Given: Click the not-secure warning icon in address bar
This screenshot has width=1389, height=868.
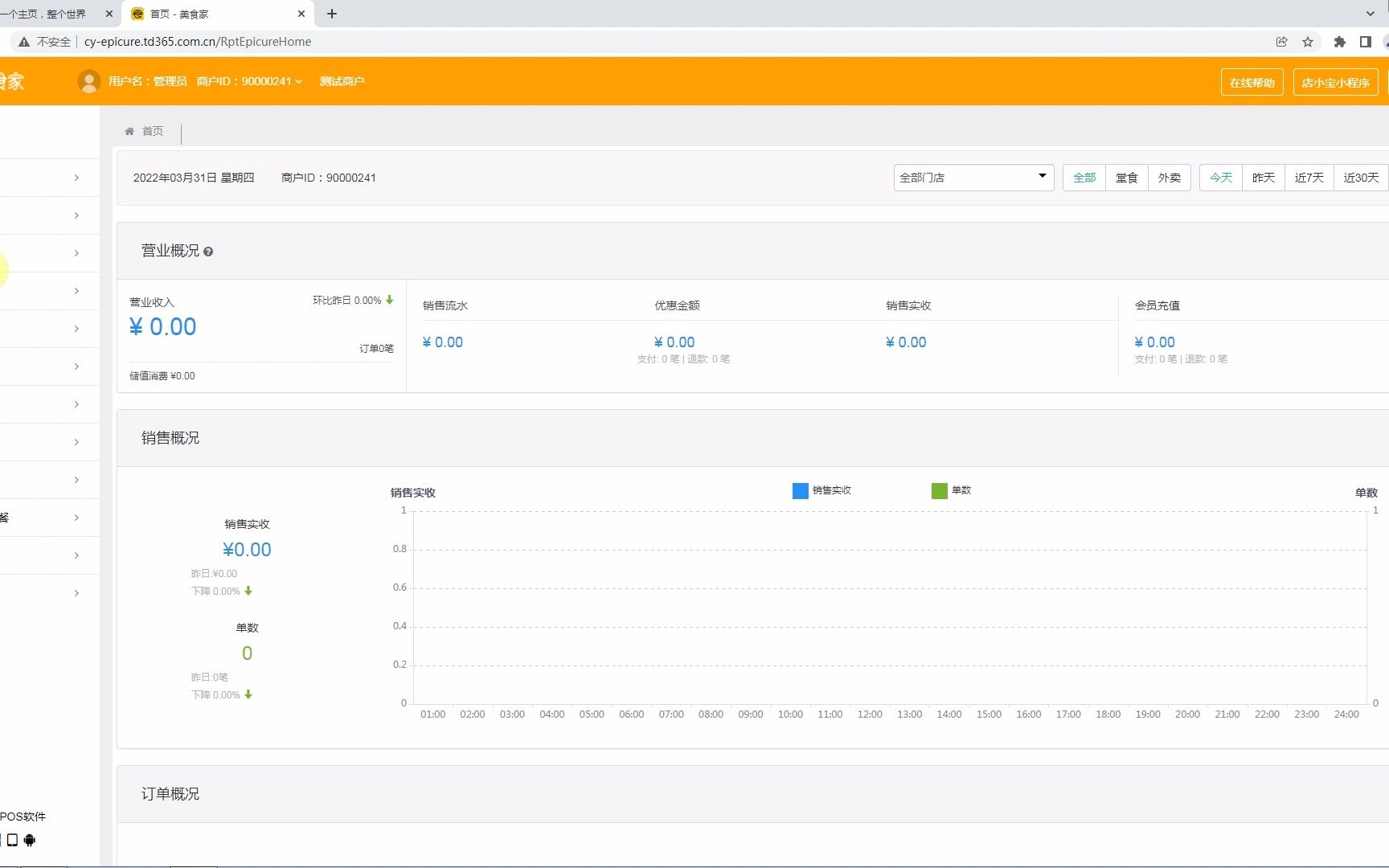Looking at the screenshot, I should [x=24, y=42].
